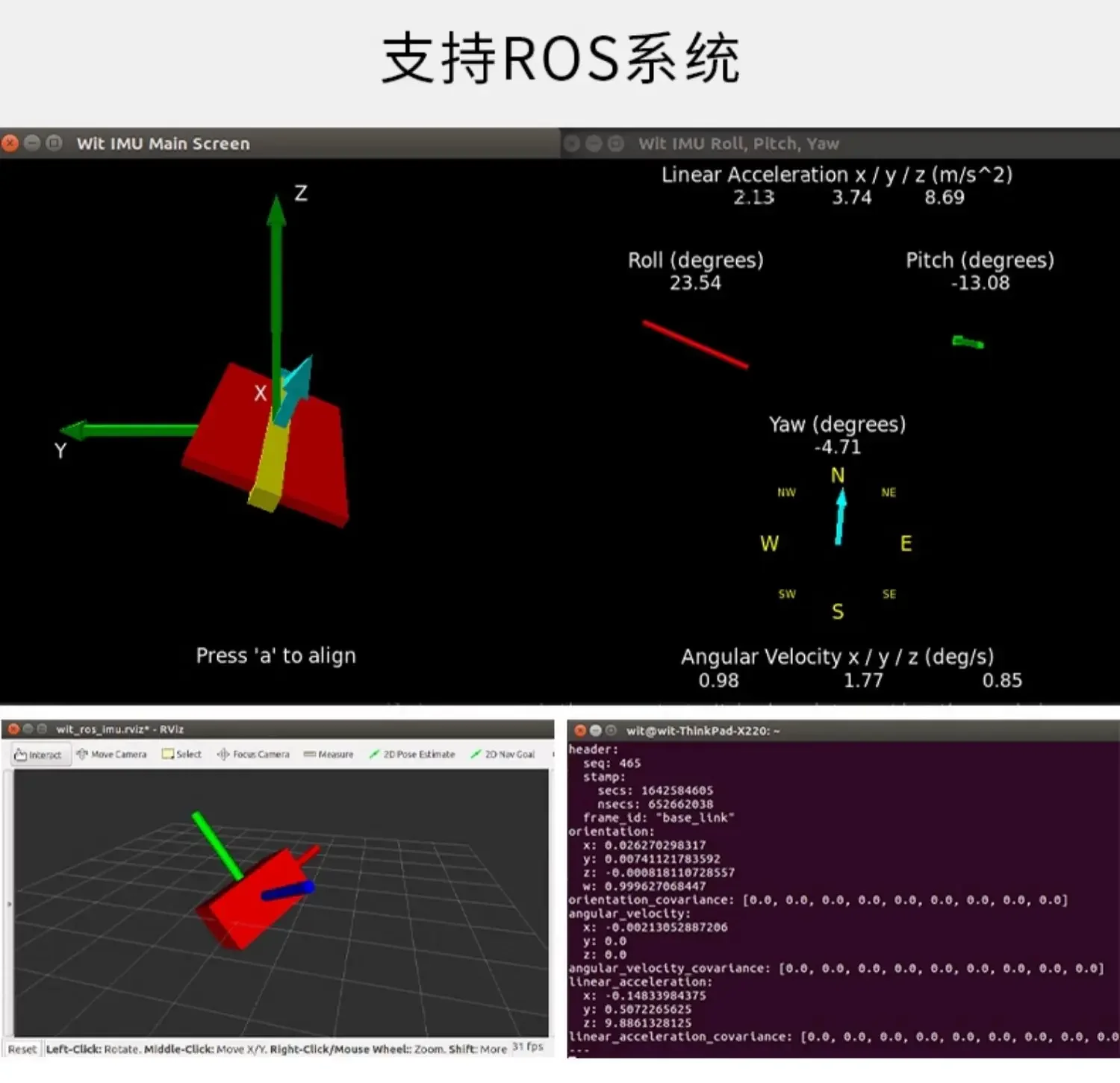Screen dimensions: 1120x1083
Task: Click the orientation "x: 0.026270298317" line
Action: (x=644, y=846)
